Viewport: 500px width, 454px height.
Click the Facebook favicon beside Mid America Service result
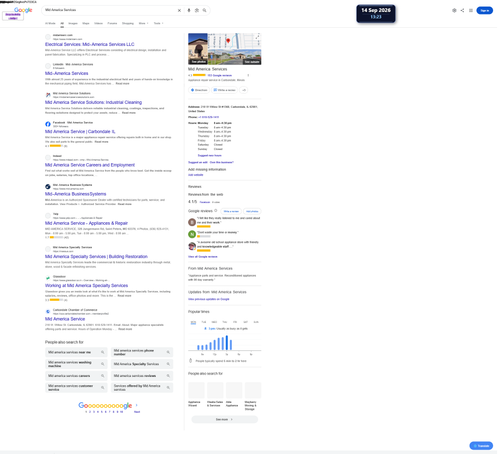pyautogui.click(x=48, y=124)
